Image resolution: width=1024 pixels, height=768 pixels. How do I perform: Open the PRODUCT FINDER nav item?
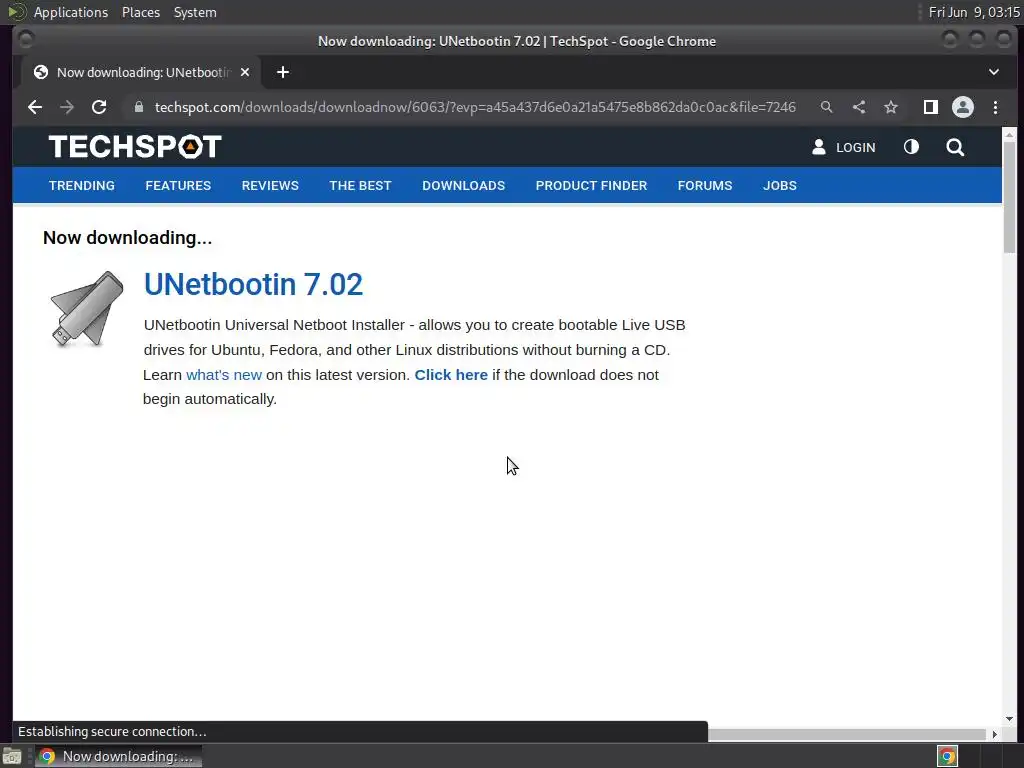(592, 185)
